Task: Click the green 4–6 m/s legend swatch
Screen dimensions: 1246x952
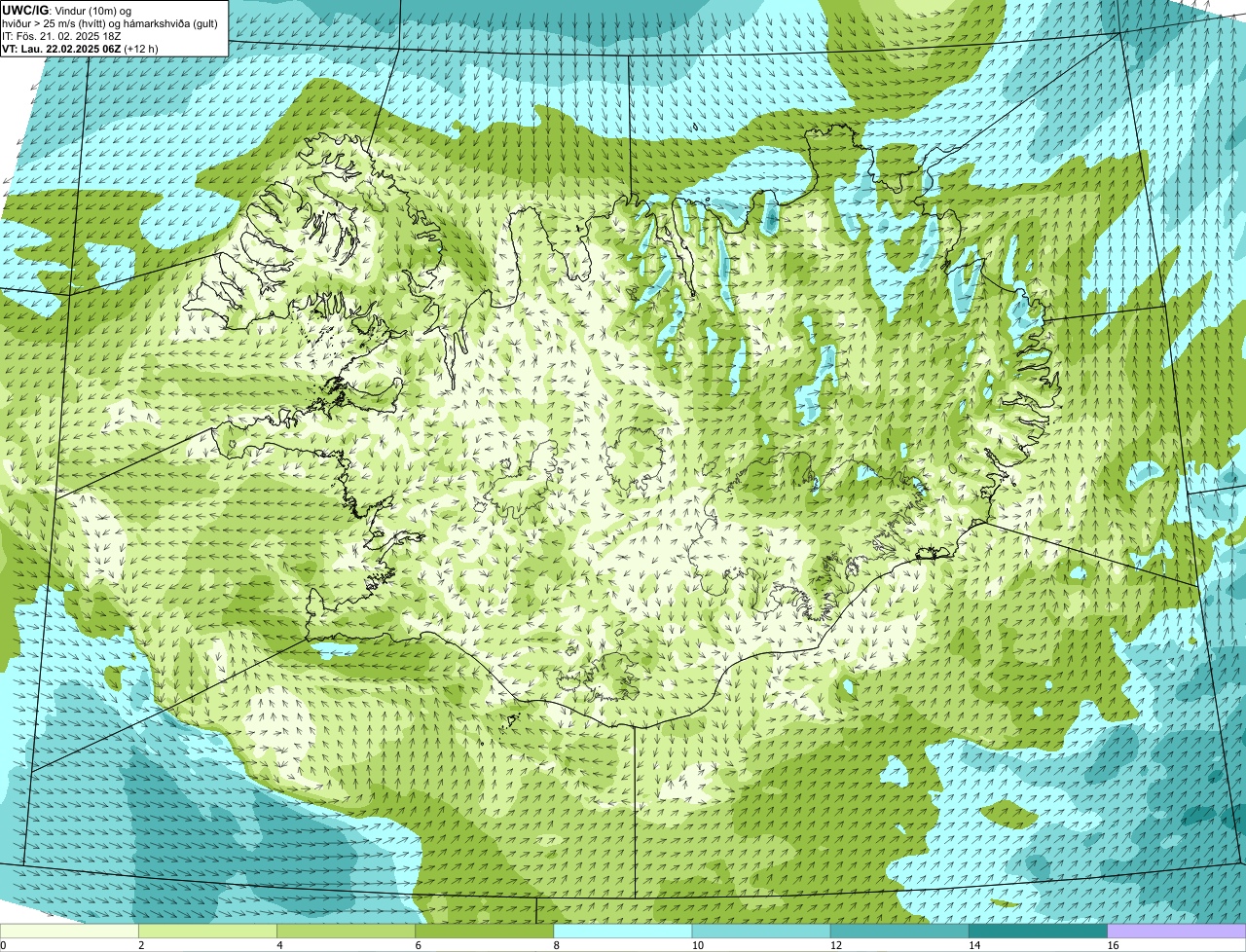Action: pos(347,932)
